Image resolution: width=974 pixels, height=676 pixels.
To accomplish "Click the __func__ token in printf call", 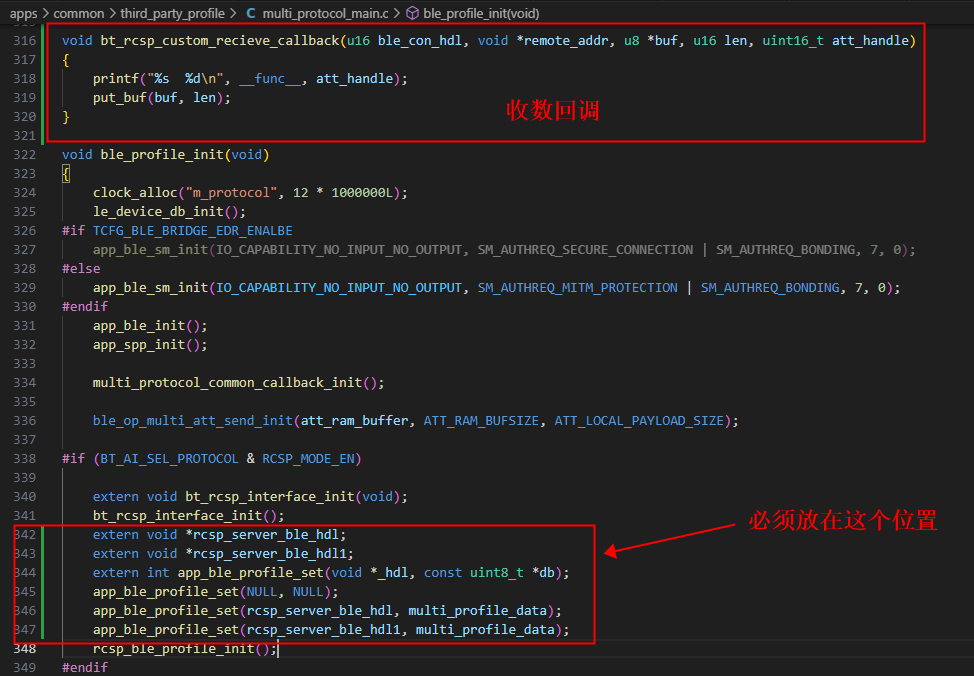I will coord(270,79).
